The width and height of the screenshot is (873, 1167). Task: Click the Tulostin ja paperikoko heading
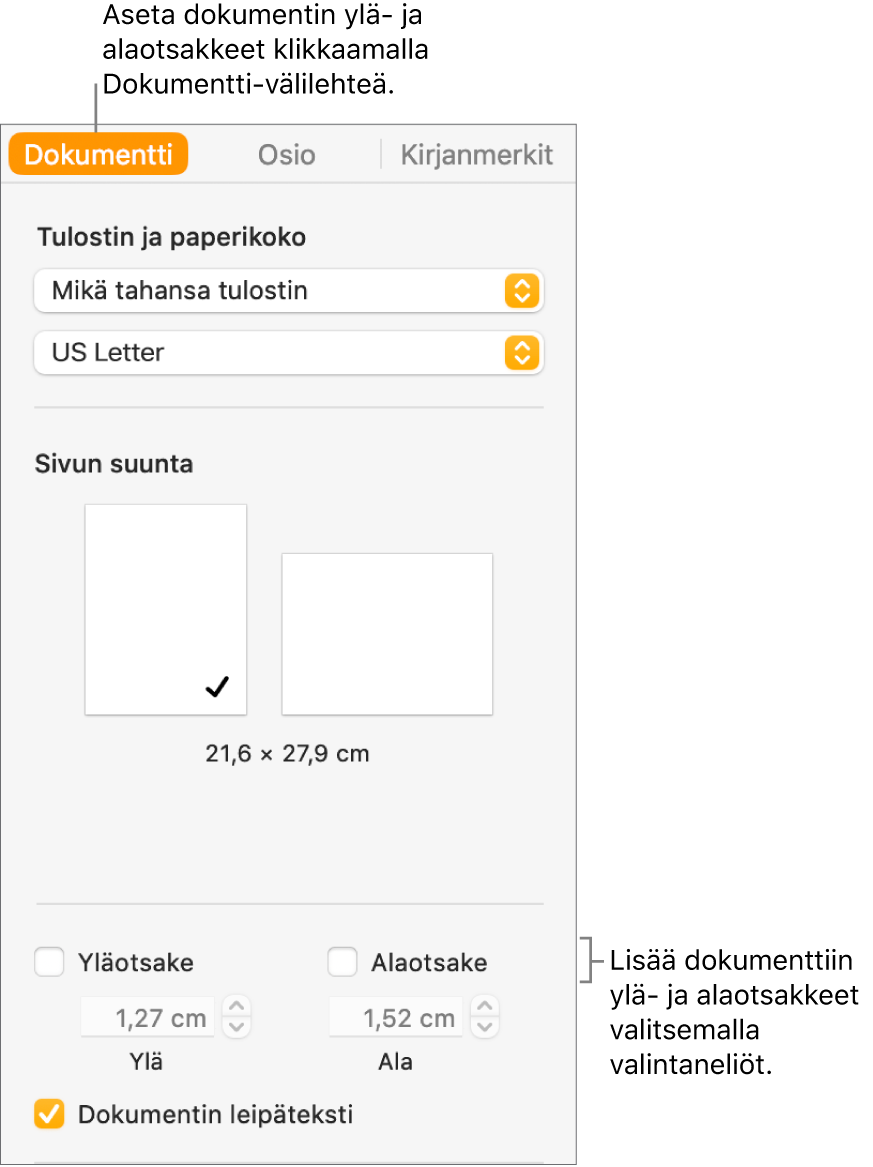(172, 237)
